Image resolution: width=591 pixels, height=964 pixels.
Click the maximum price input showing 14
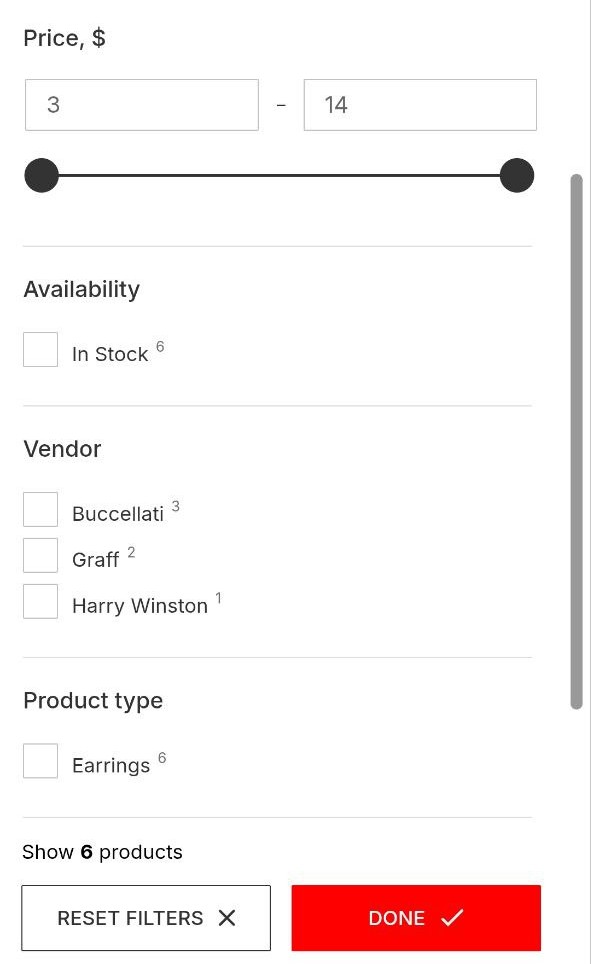419,104
